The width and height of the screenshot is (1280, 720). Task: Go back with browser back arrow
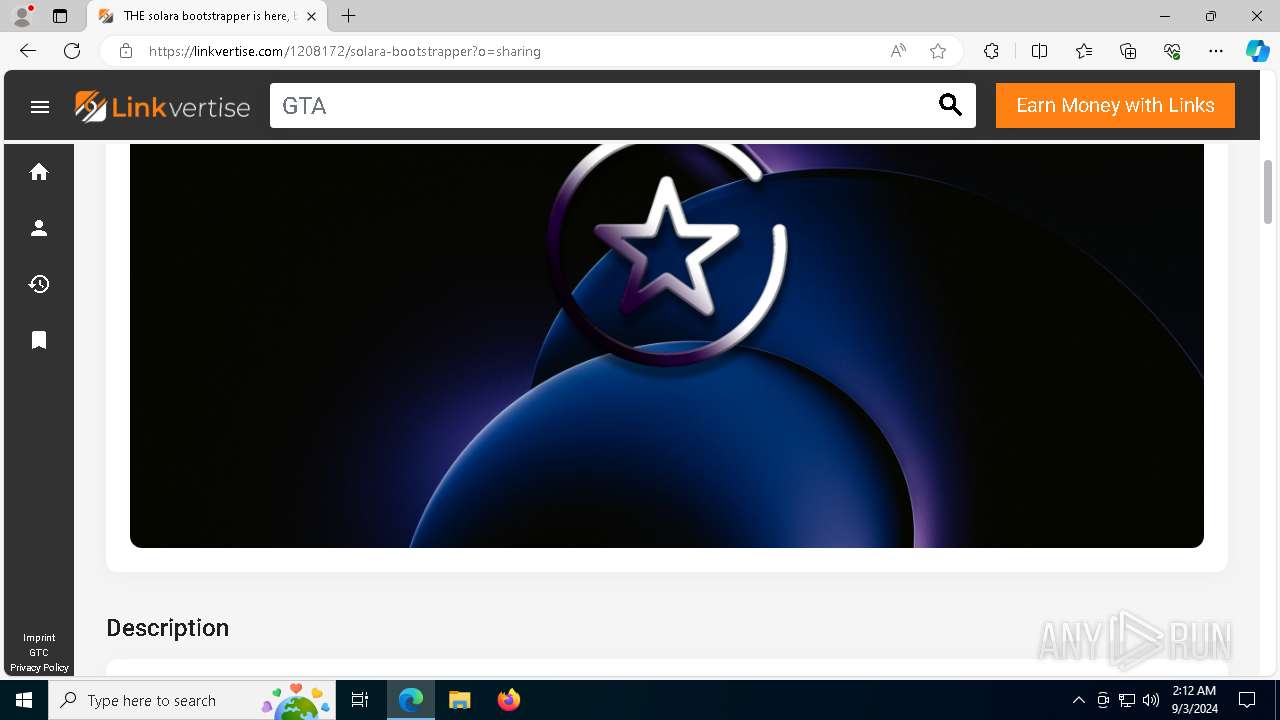coord(28,51)
